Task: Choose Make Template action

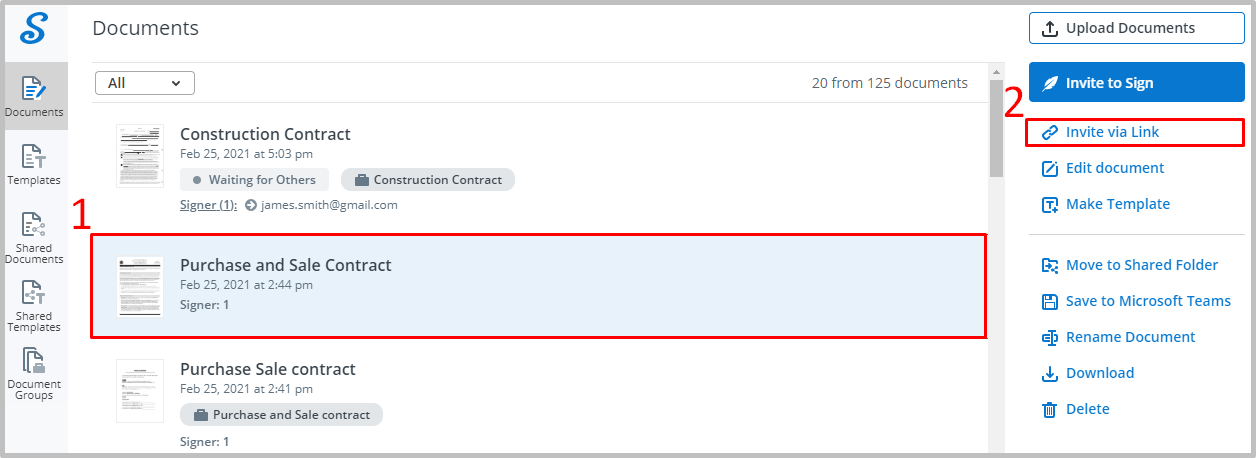Action: 1105,204
